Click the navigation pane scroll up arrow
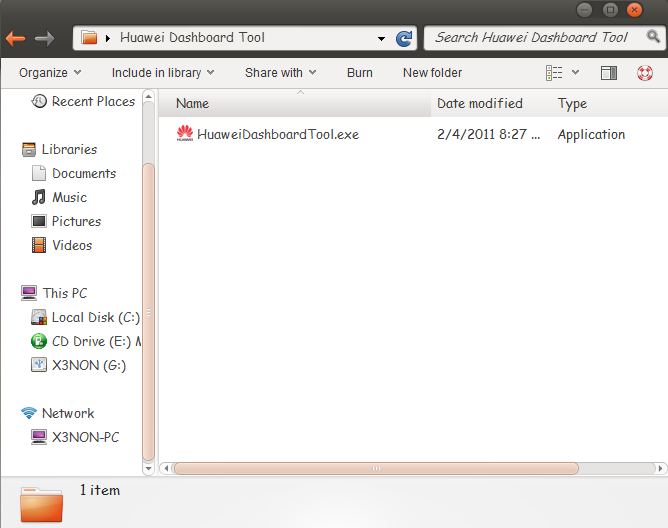Screen dimensions: 668x528 148,97
